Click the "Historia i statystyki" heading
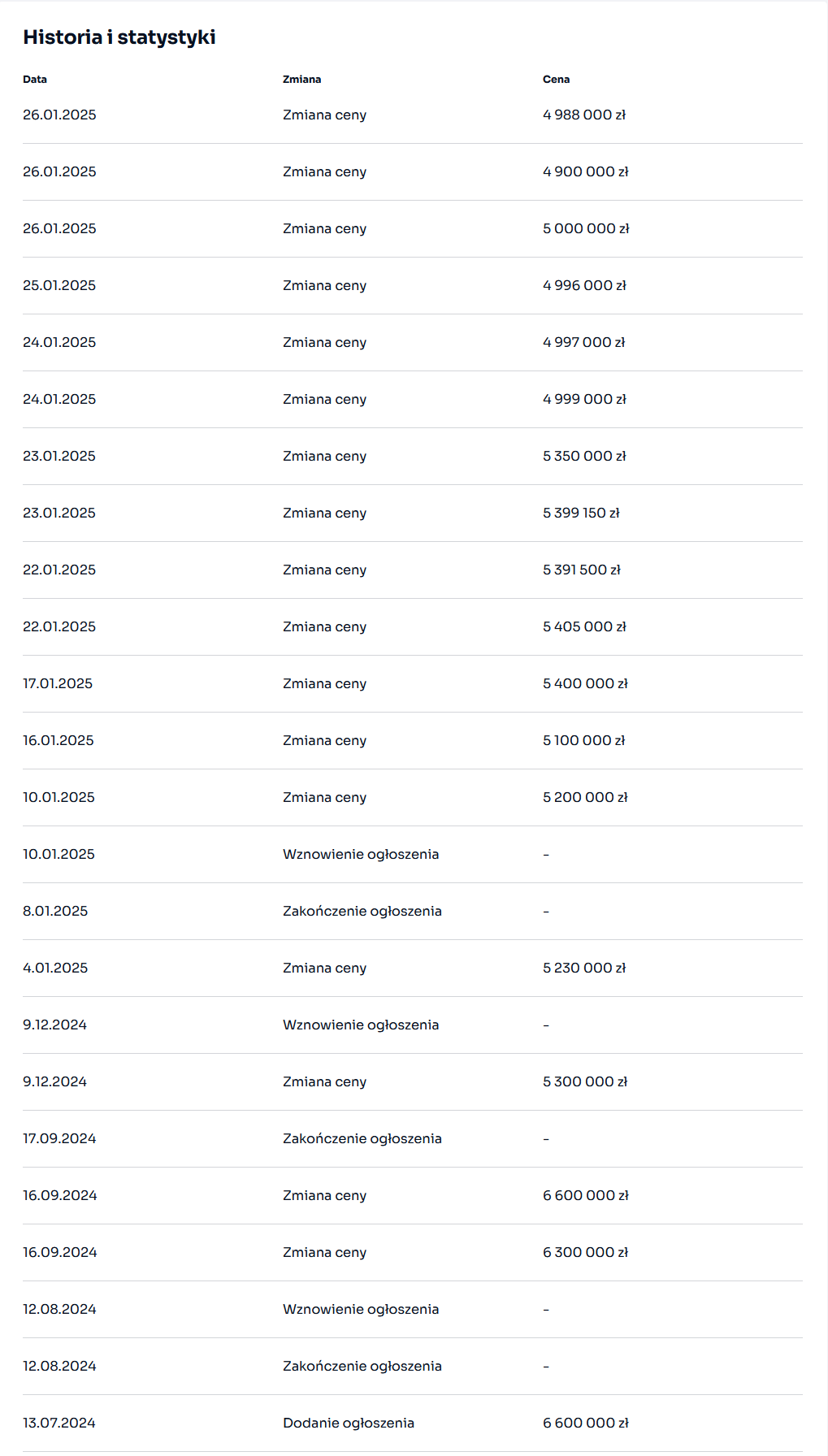This screenshot has width=828, height=1456. pyautogui.click(x=119, y=37)
